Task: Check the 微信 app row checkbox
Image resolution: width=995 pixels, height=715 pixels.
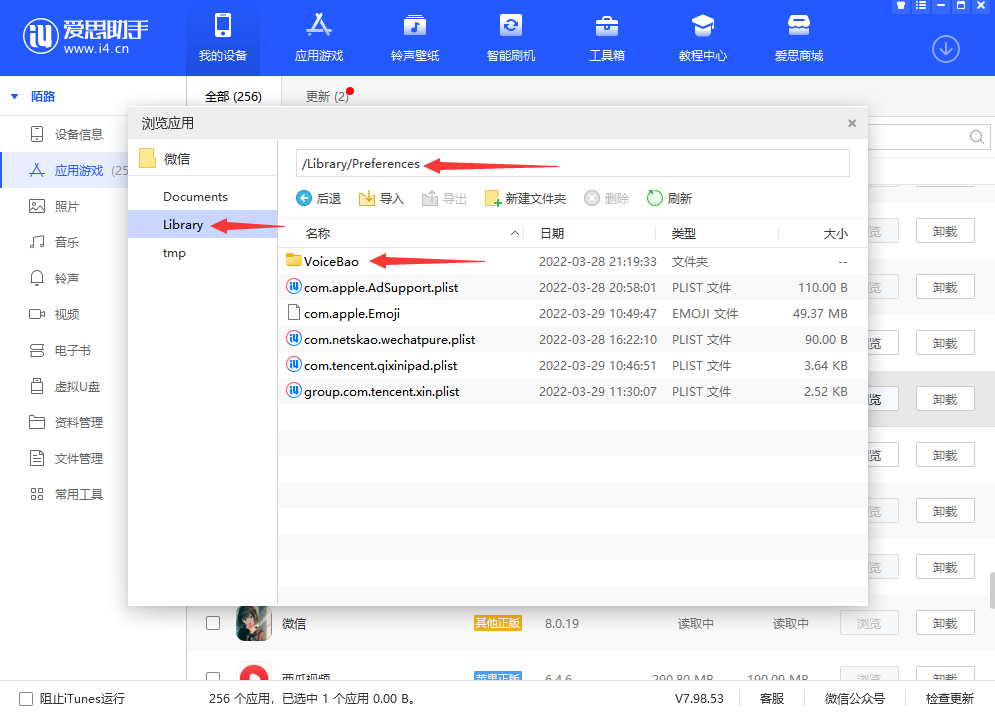Action: (213, 623)
